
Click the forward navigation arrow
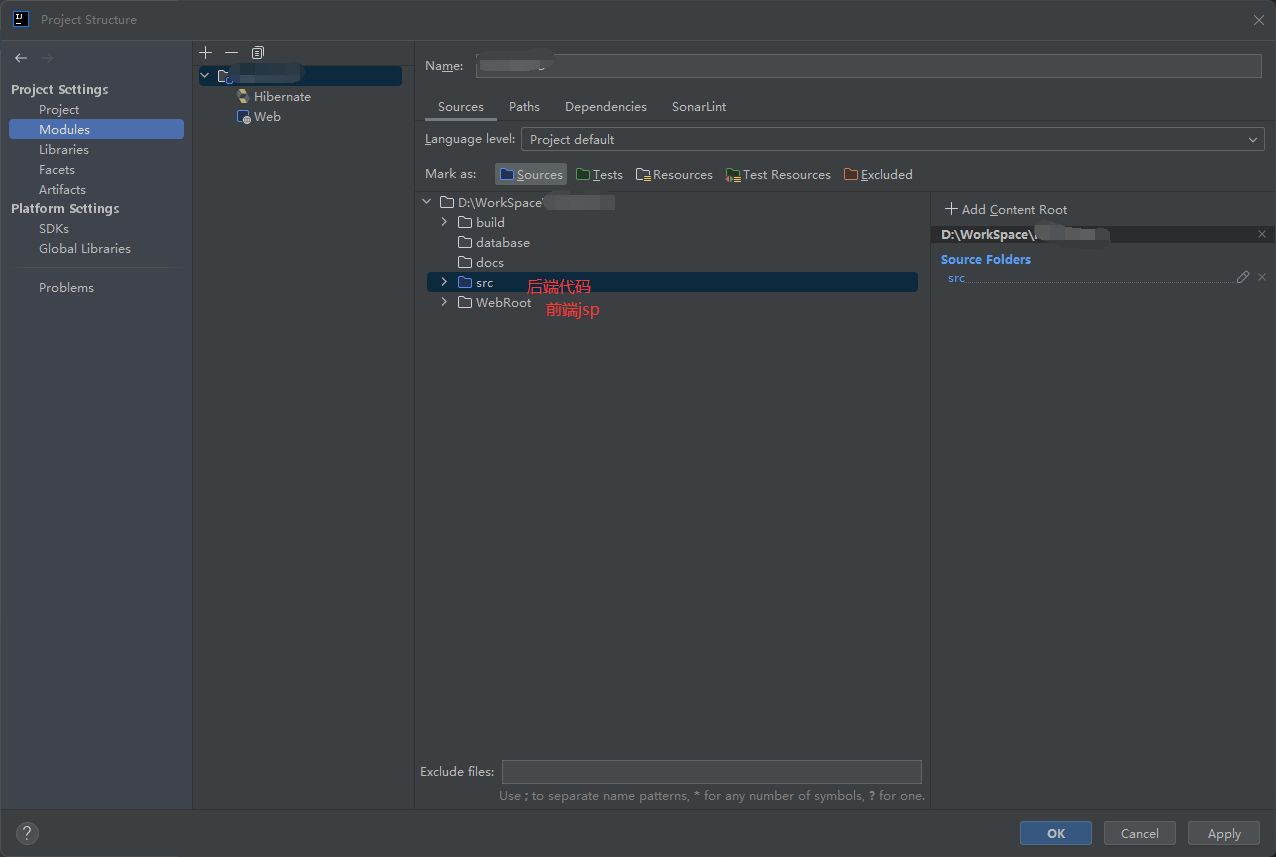47,58
